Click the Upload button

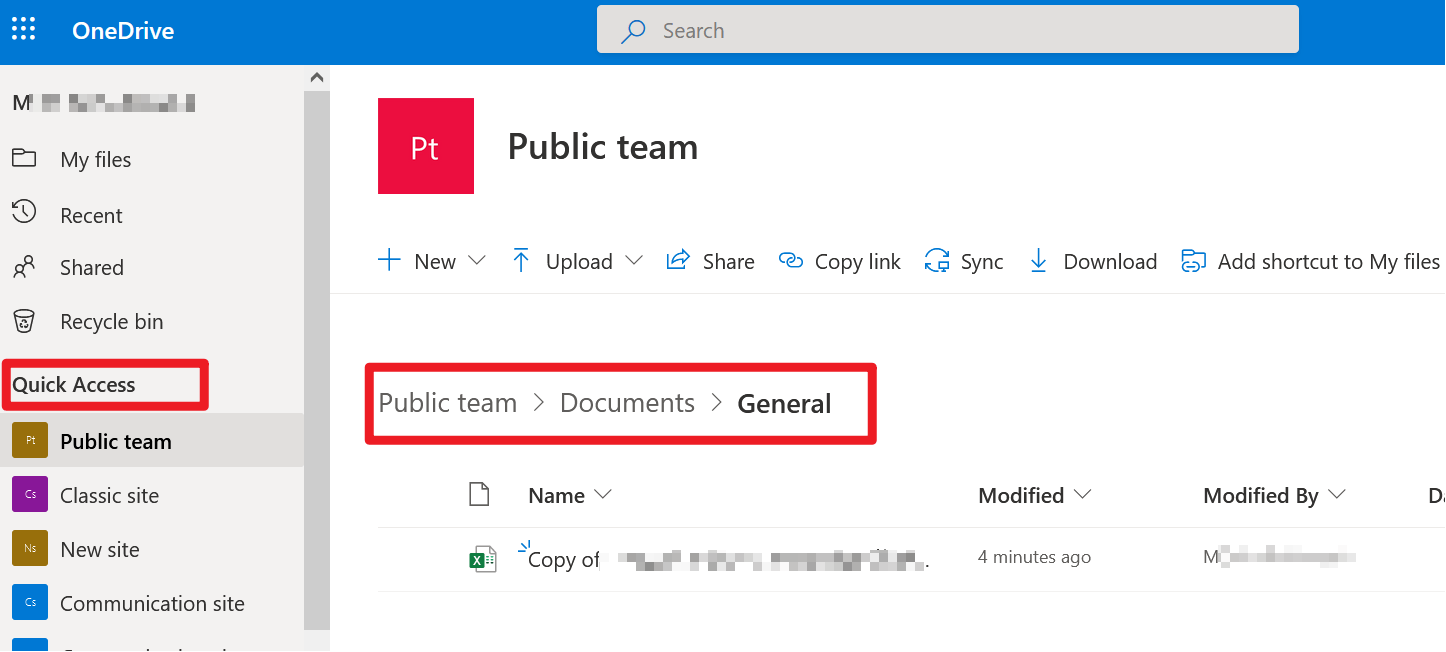pos(577,261)
